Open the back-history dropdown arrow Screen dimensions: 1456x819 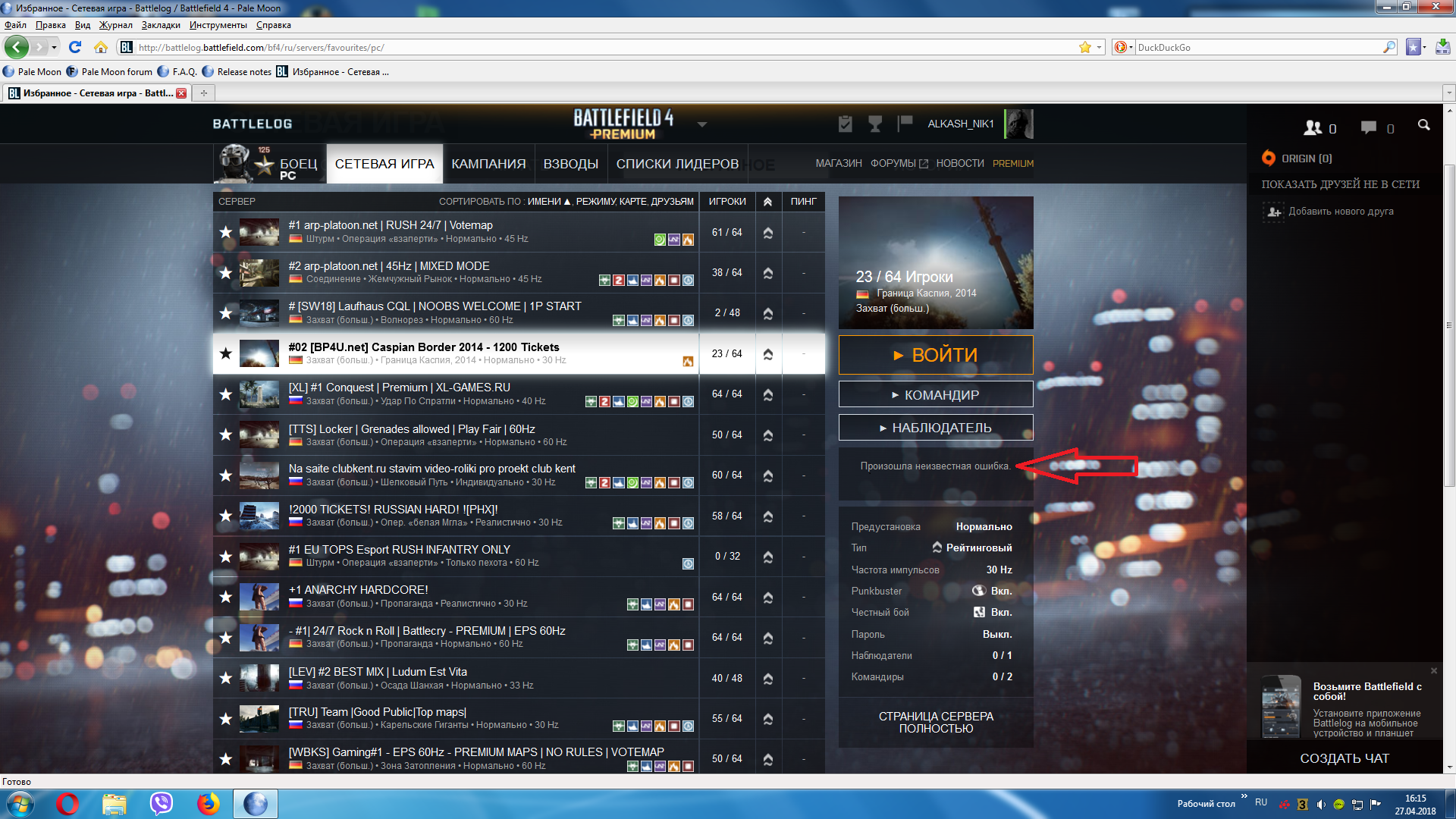pyautogui.click(x=54, y=47)
